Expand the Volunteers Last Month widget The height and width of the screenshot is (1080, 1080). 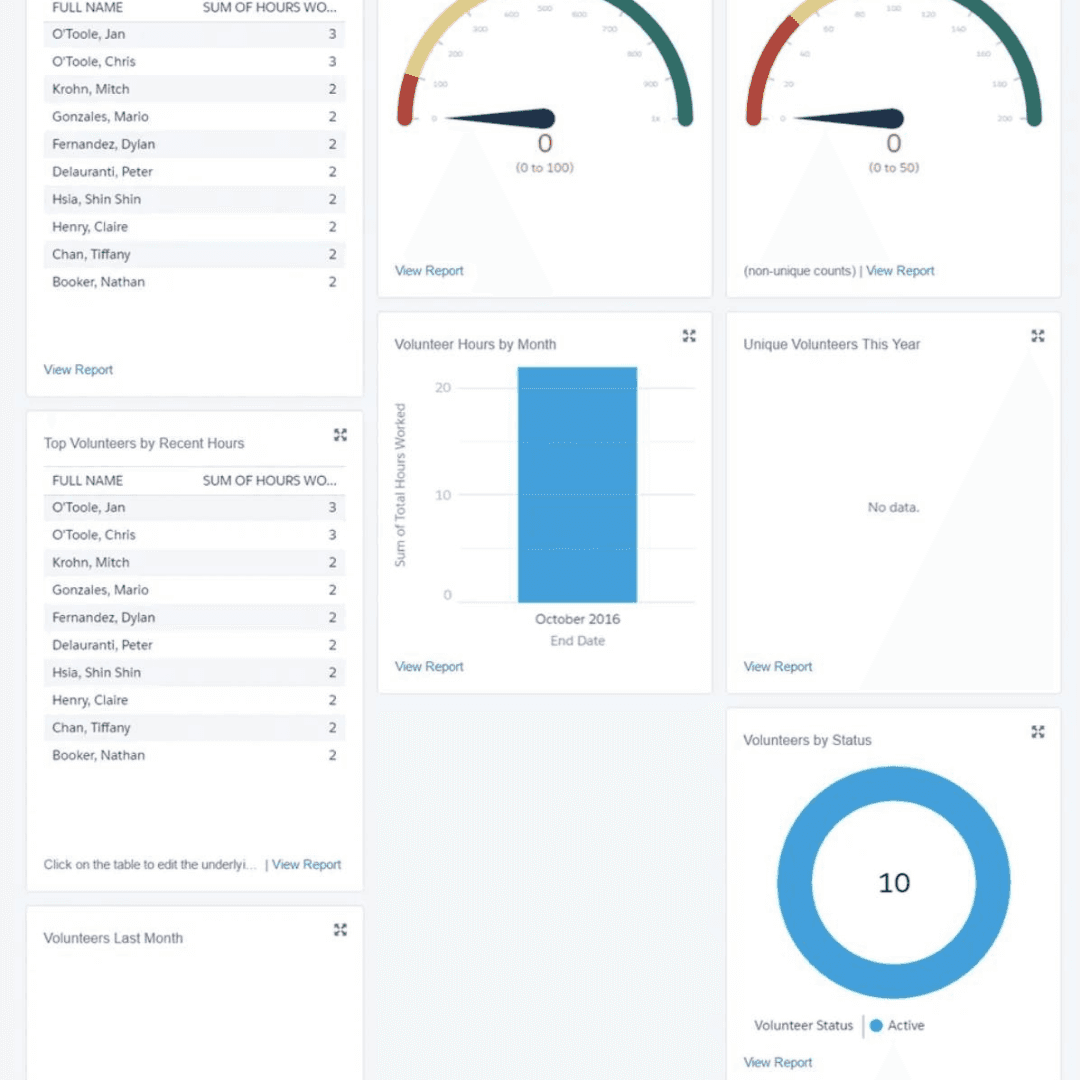click(340, 930)
